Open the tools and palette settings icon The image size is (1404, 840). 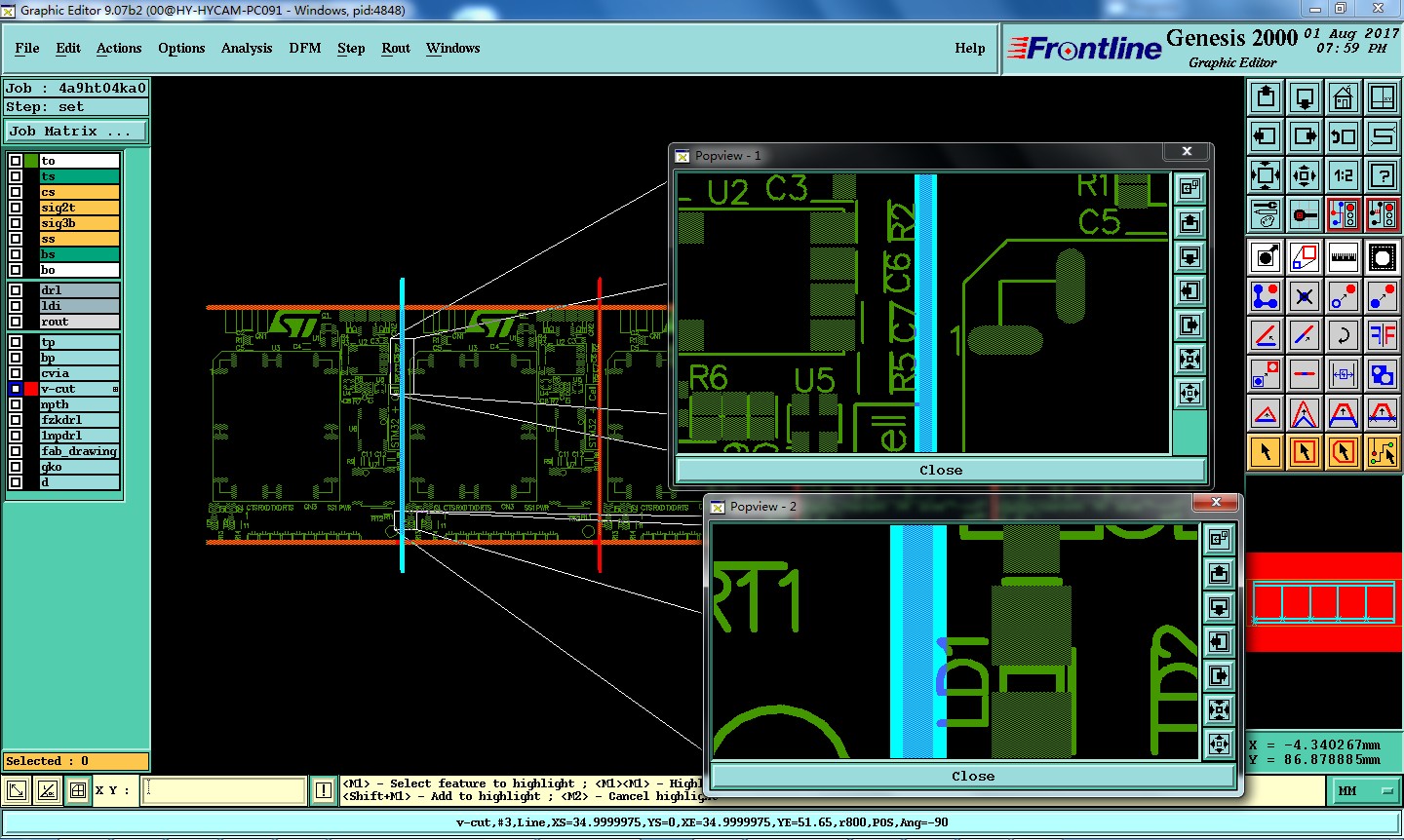(1266, 214)
